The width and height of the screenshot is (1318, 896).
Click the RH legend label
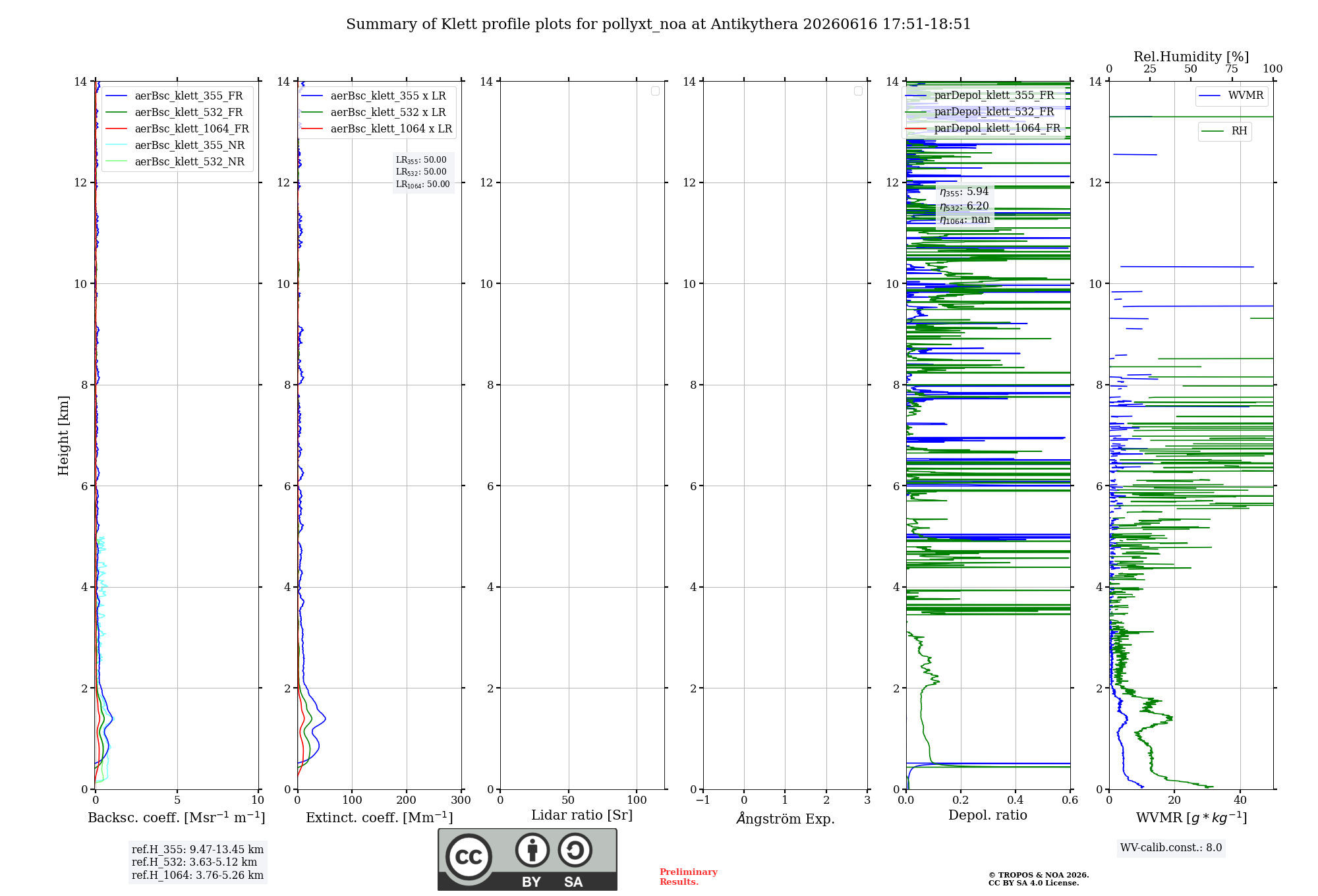(x=1224, y=131)
